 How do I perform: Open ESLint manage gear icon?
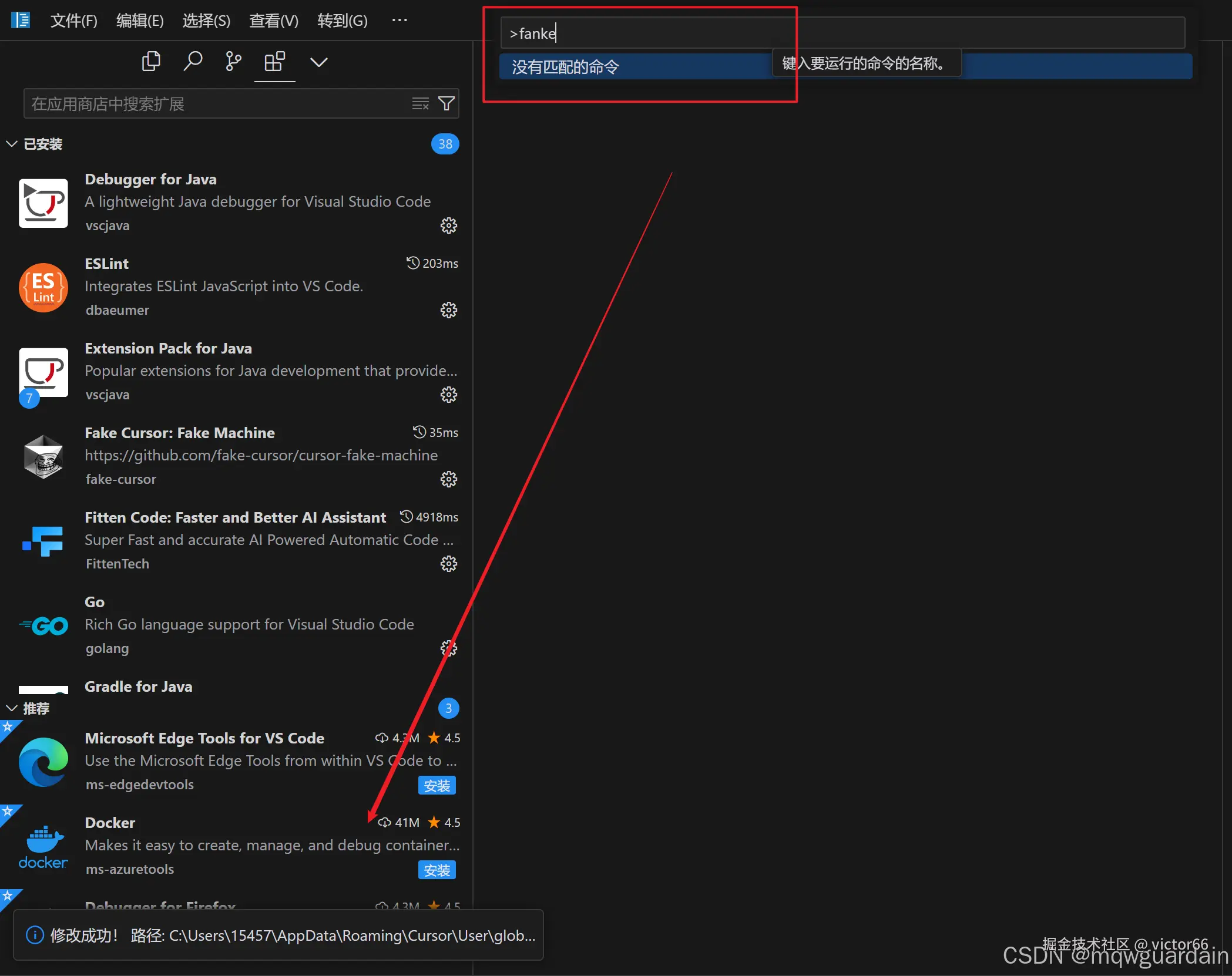click(x=448, y=310)
